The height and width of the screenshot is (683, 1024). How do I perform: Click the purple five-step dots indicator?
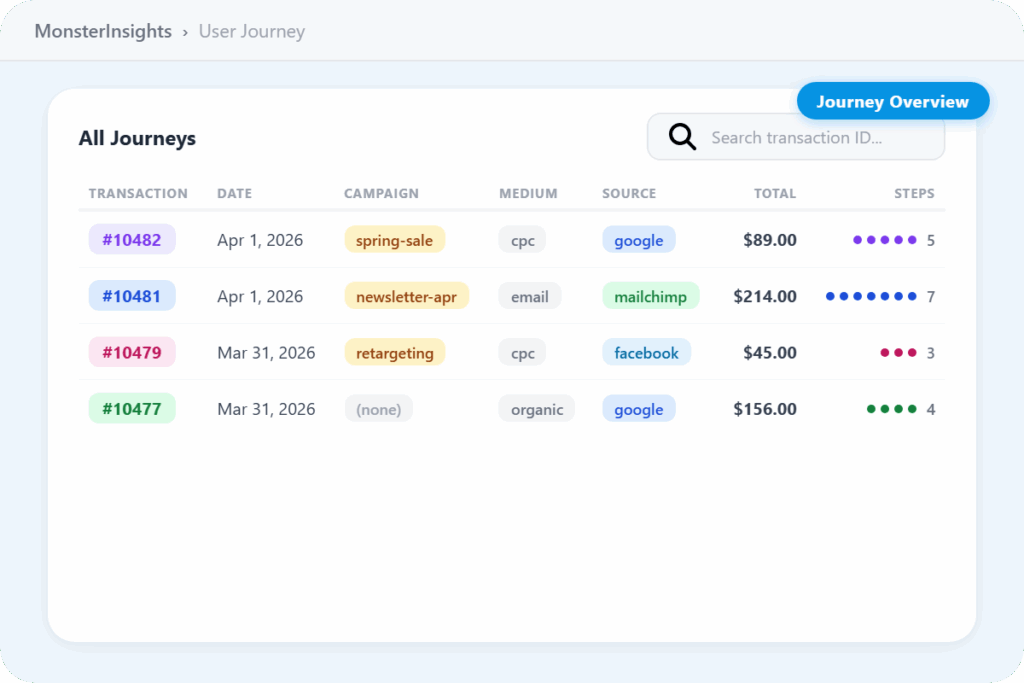click(x=884, y=240)
